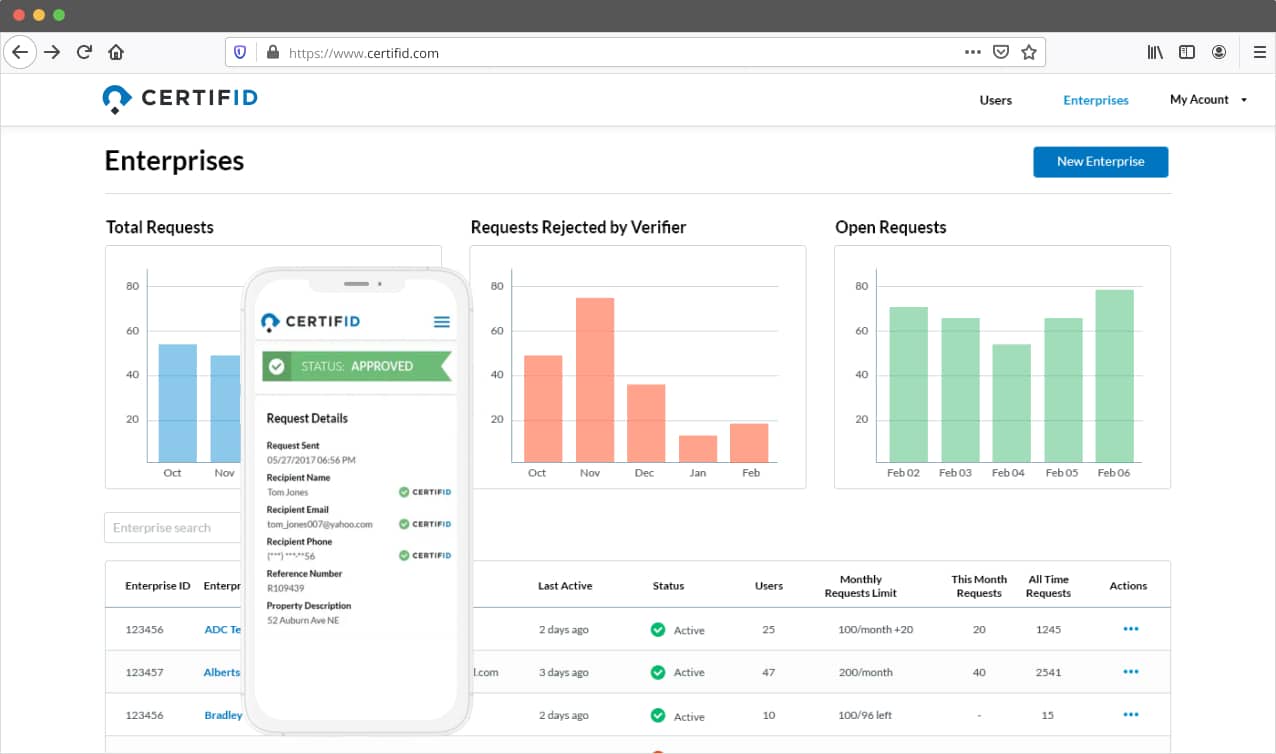The height and width of the screenshot is (754, 1276).
Task: Click the "Requests Rejected by Verifier" chart title
Action: 578,227
